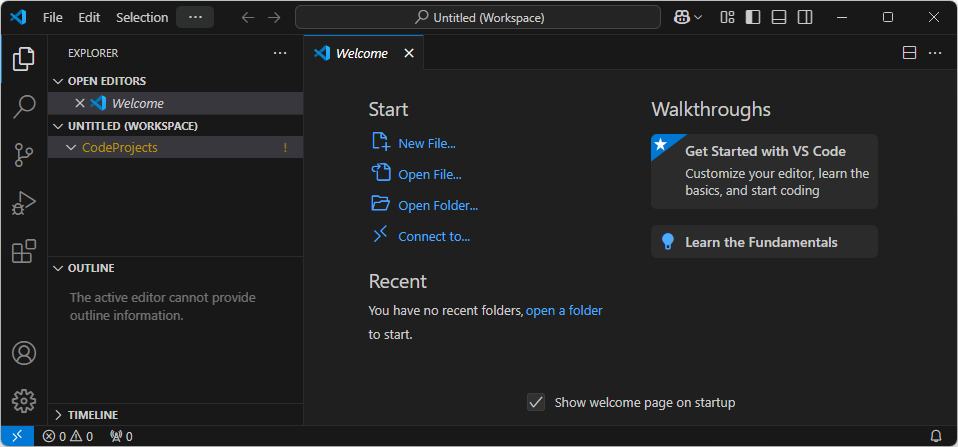The width and height of the screenshot is (958, 447).
Task: Open Get Started with VS Code walkthrough
Action: [x=764, y=172]
